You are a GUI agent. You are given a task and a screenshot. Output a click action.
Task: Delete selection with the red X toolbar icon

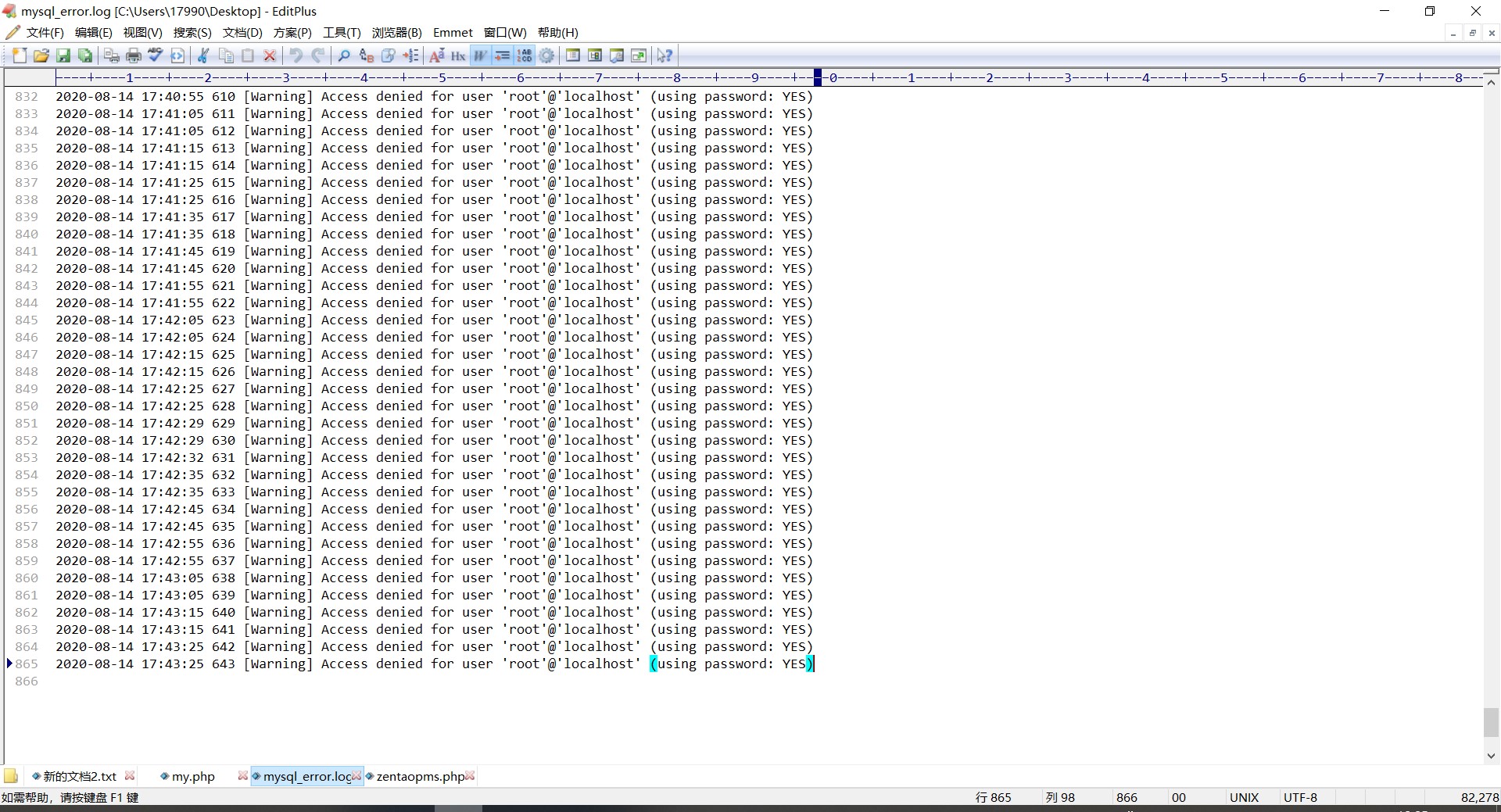[x=270, y=55]
